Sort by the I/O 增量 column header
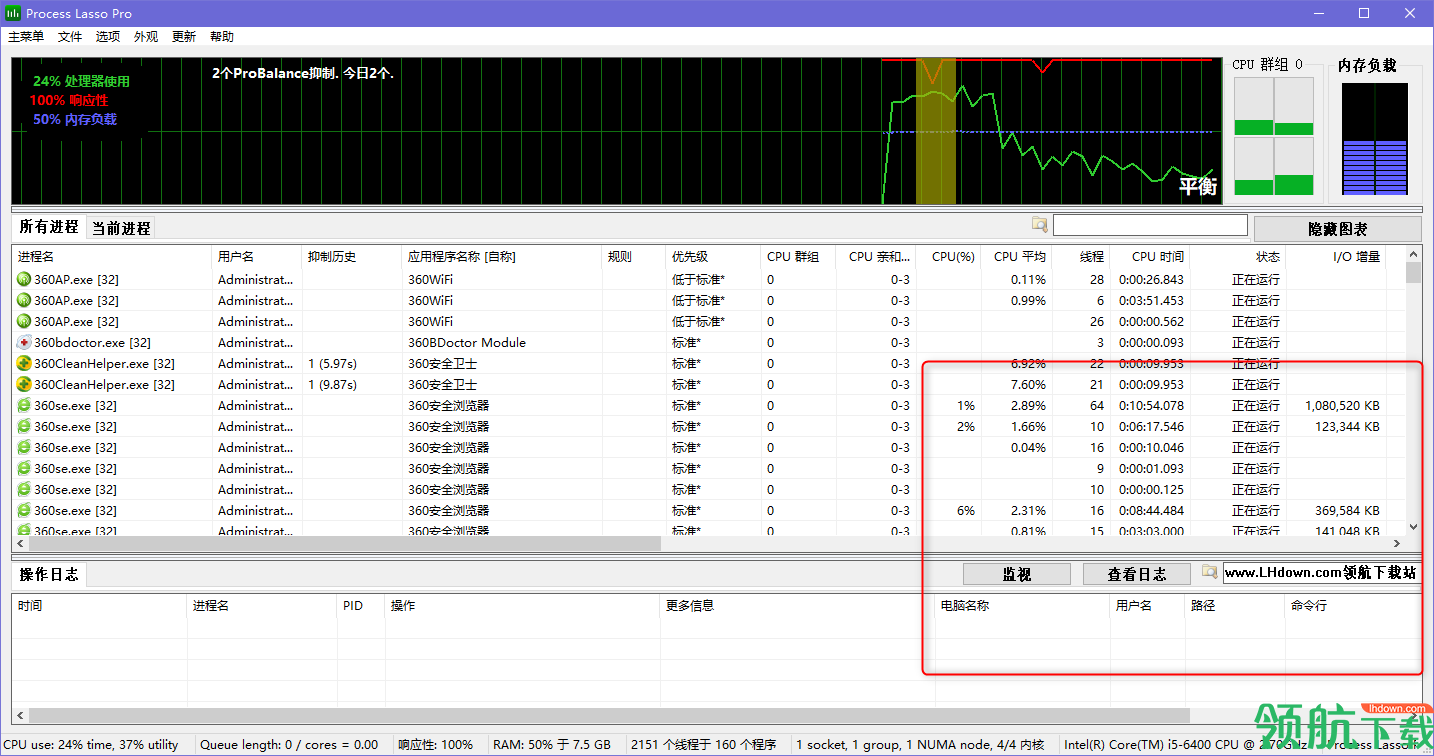Viewport: 1434px width, 756px height. coord(1336,257)
